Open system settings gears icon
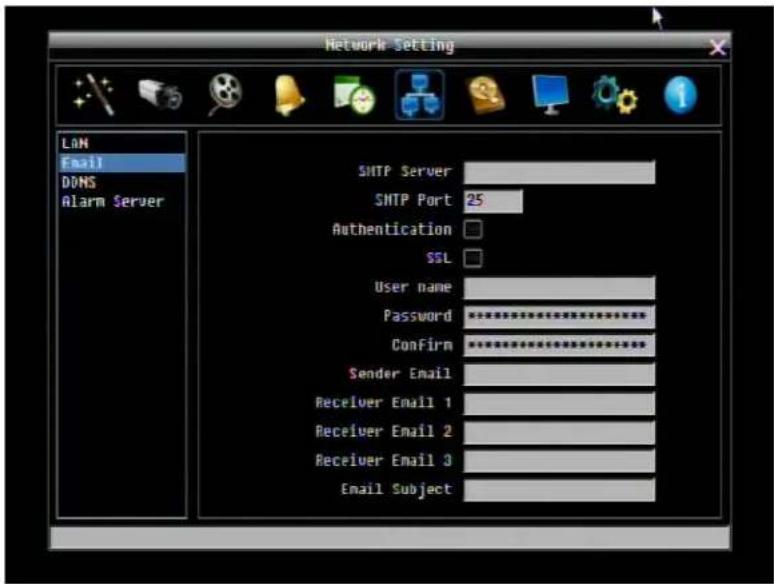Screen dimensions: 774x584 615,96
